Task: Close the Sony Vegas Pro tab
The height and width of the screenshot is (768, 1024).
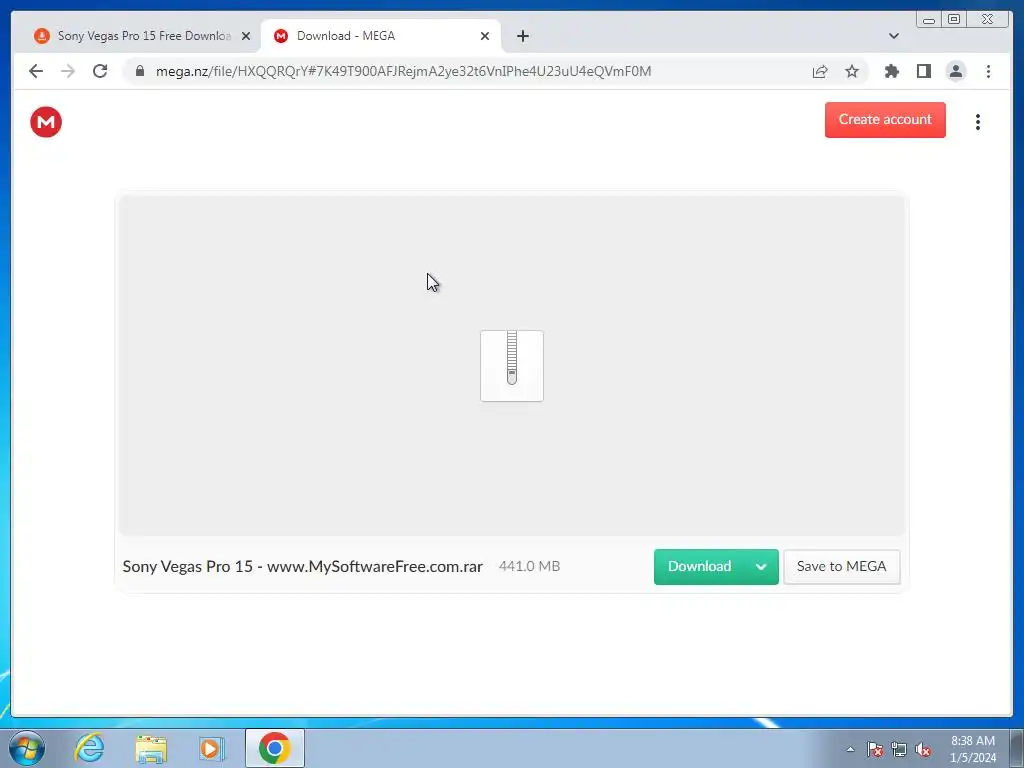Action: pos(246,36)
